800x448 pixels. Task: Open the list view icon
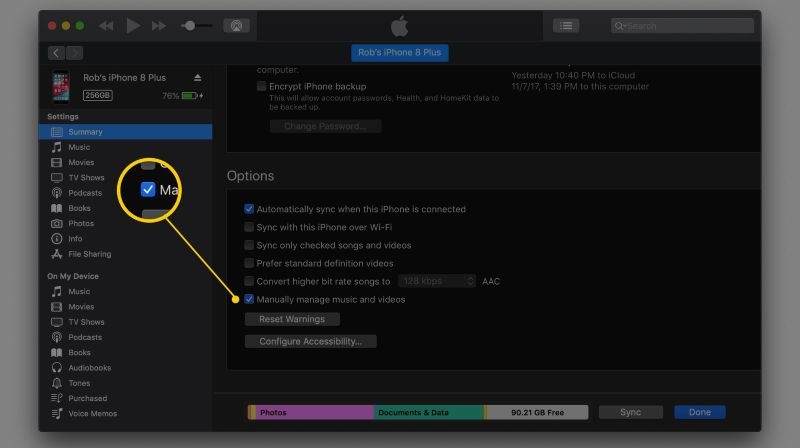pos(566,25)
